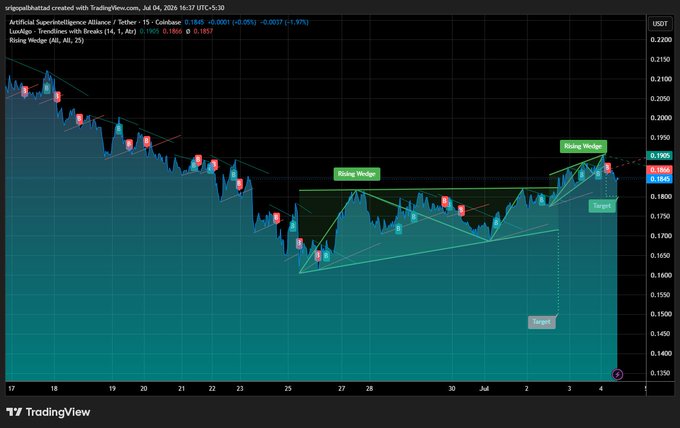Click 0.1800 on the price axis
The width and height of the screenshot is (680, 428).
[x=660, y=197]
